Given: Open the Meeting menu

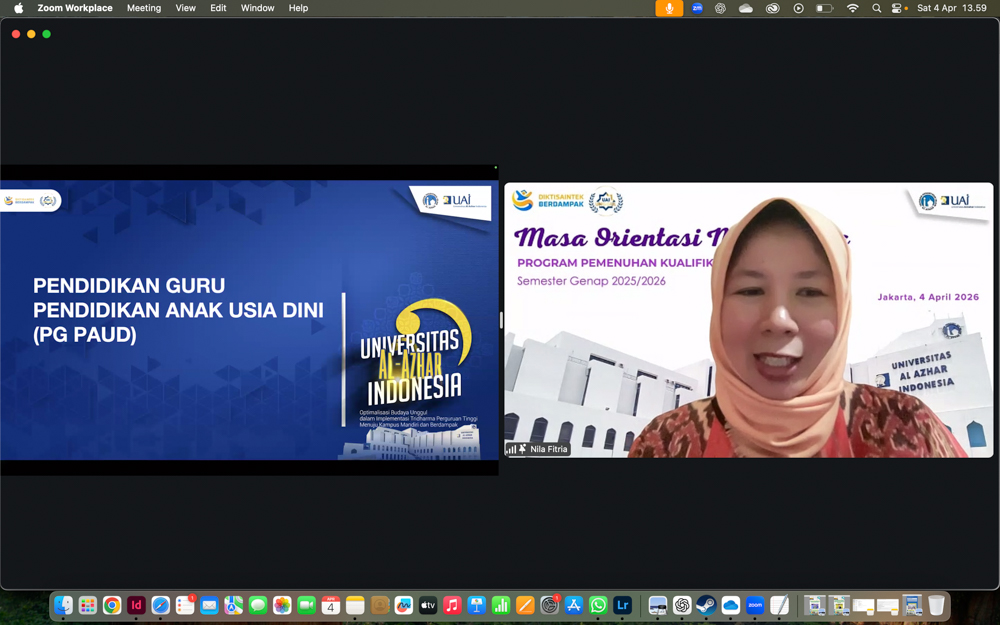Looking at the screenshot, I should coord(144,8).
